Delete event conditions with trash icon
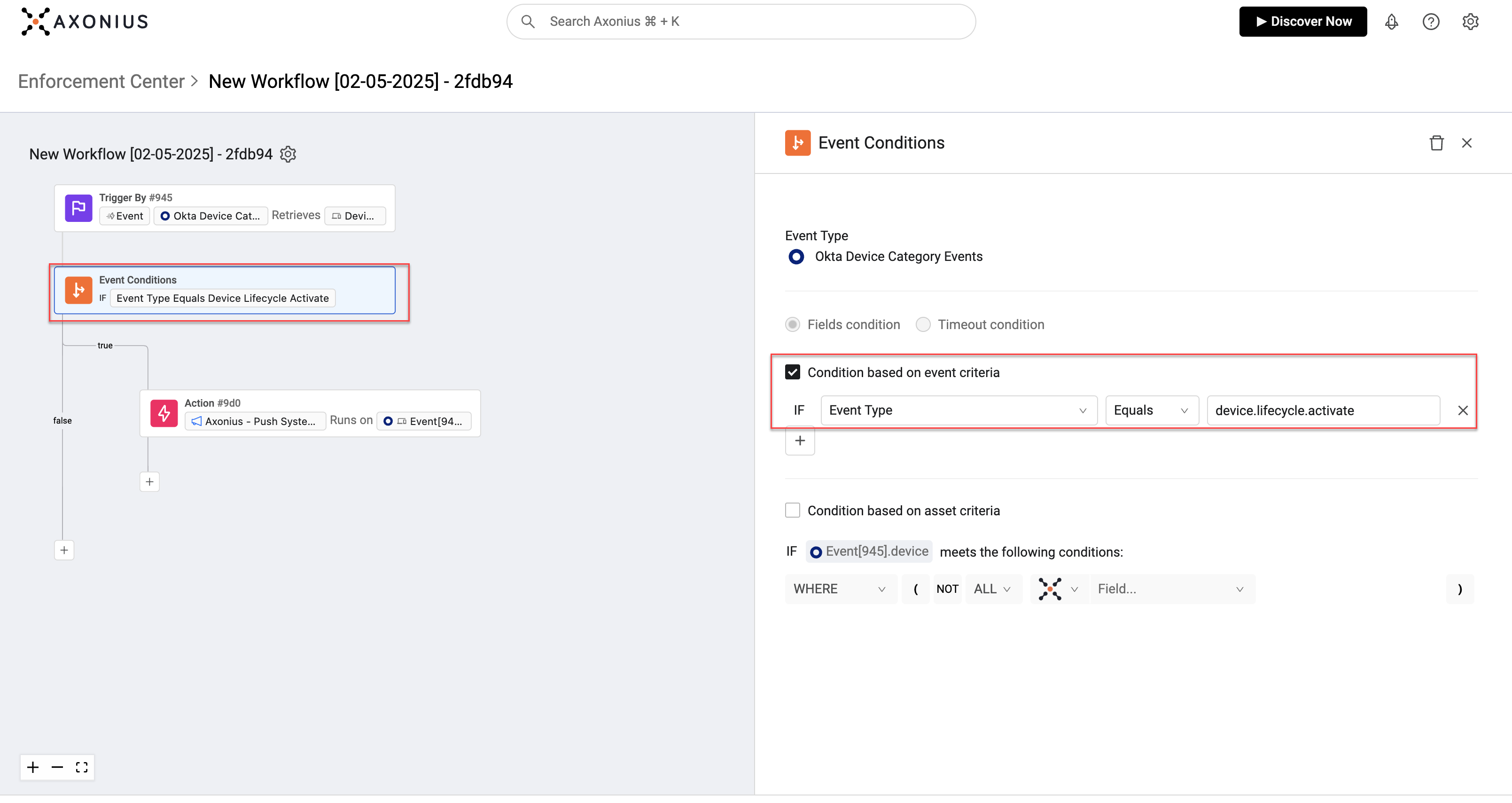 pyautogui.click(x=1436, y=143)
